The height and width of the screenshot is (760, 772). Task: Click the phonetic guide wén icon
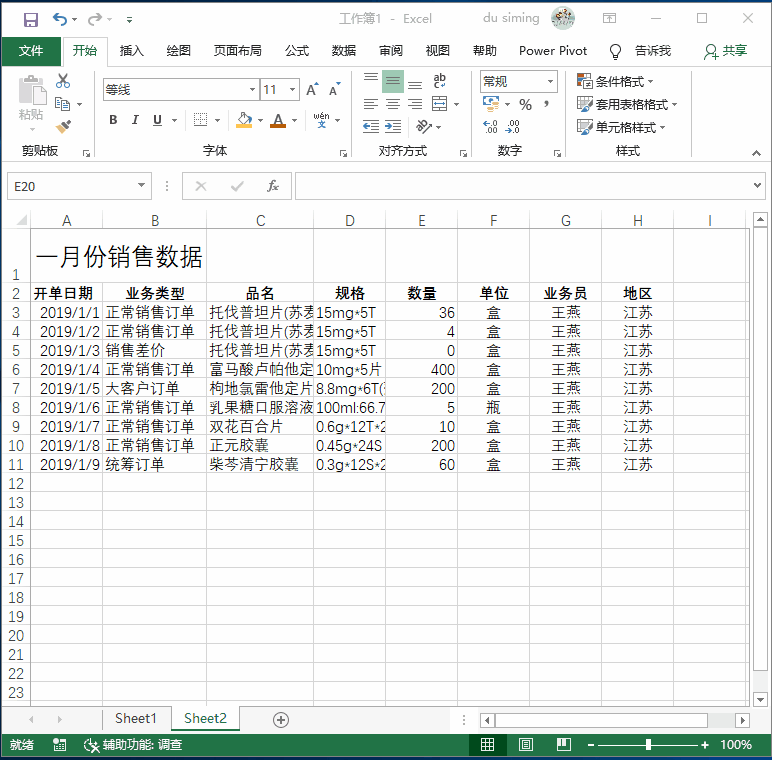[x=322, y=120]
